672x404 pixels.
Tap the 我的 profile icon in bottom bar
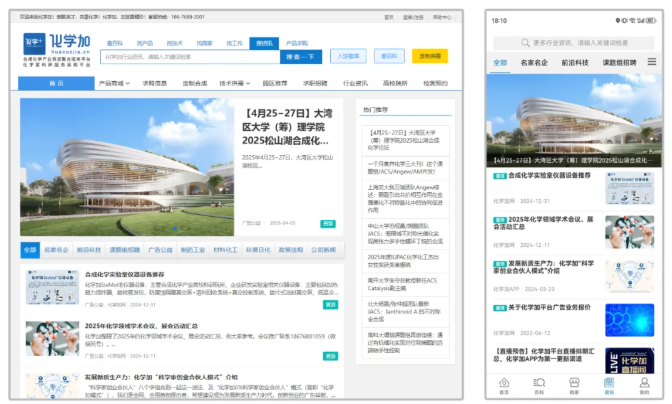coord(643,385)
